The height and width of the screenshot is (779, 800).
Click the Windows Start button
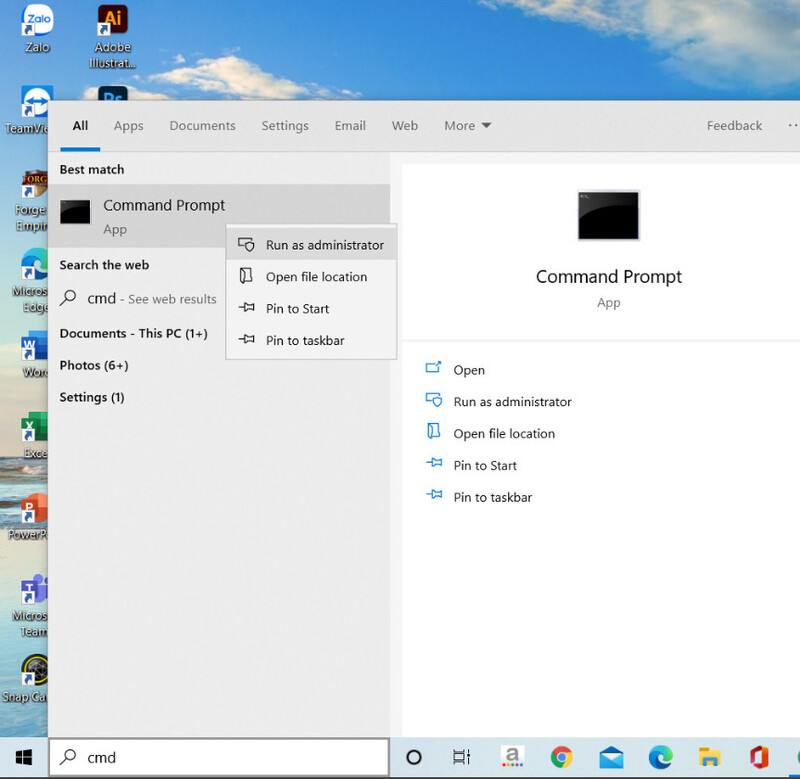coord(24,757)
